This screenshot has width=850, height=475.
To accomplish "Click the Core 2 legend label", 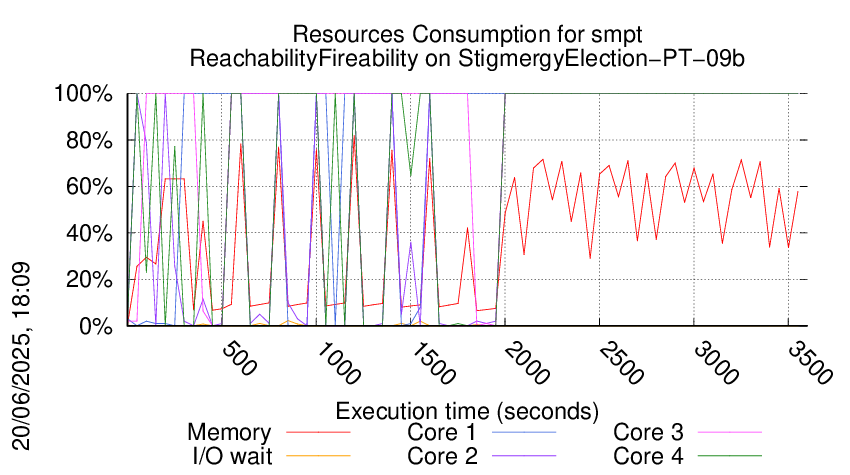I will click(442, 457).
